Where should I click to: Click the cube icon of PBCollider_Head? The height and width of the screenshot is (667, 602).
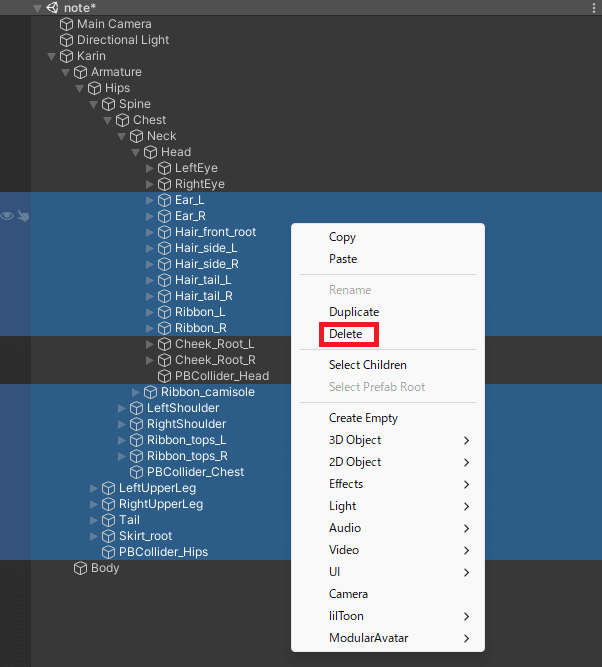[164, 376]
